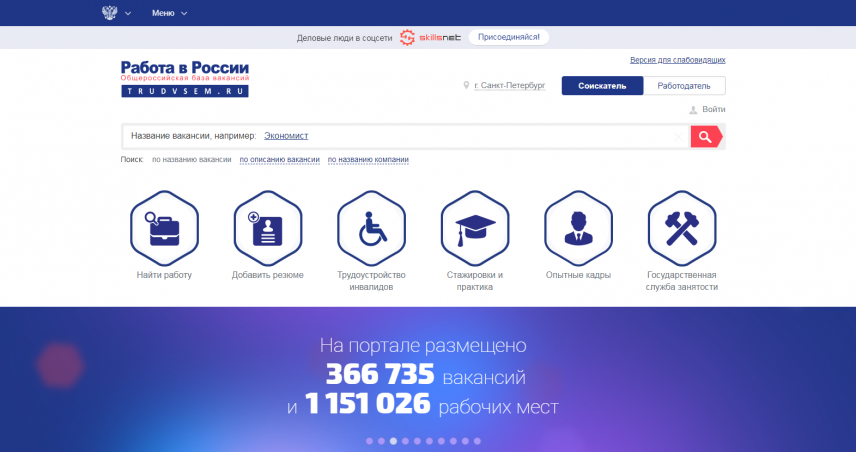Select search по названию компании
The height and width of the screenshot is (452, 856).
point(368,159)
